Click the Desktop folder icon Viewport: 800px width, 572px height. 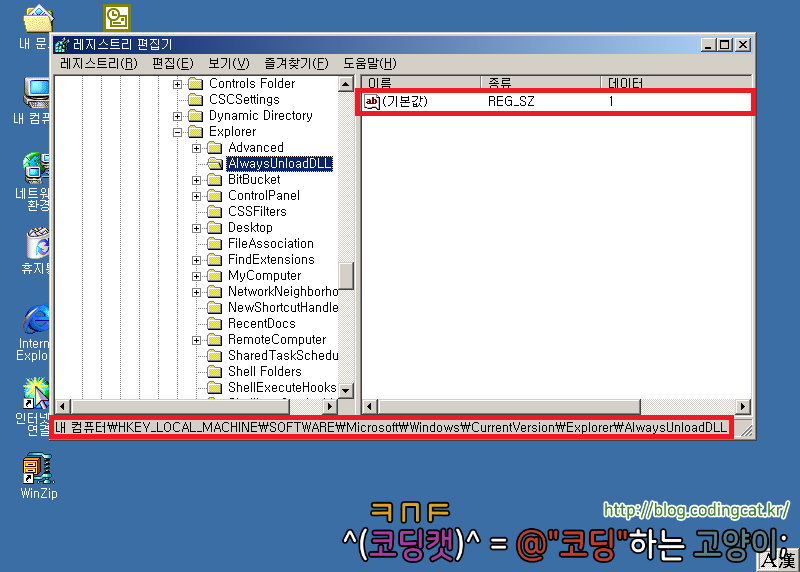coord(215,228)
